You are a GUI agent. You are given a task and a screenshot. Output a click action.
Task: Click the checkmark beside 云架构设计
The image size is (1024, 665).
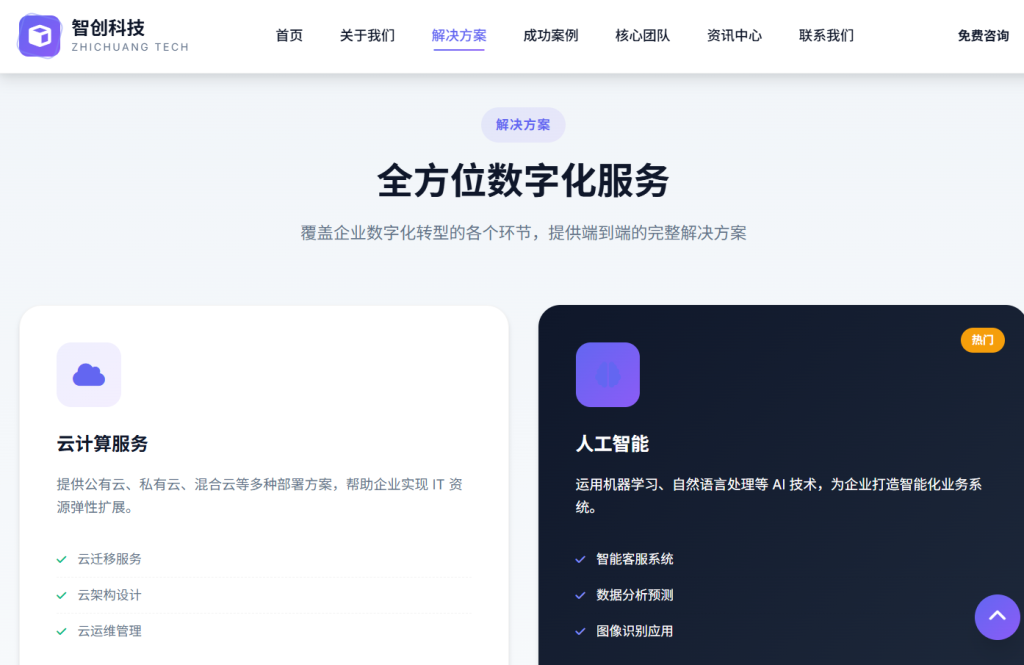click(62, 595)
